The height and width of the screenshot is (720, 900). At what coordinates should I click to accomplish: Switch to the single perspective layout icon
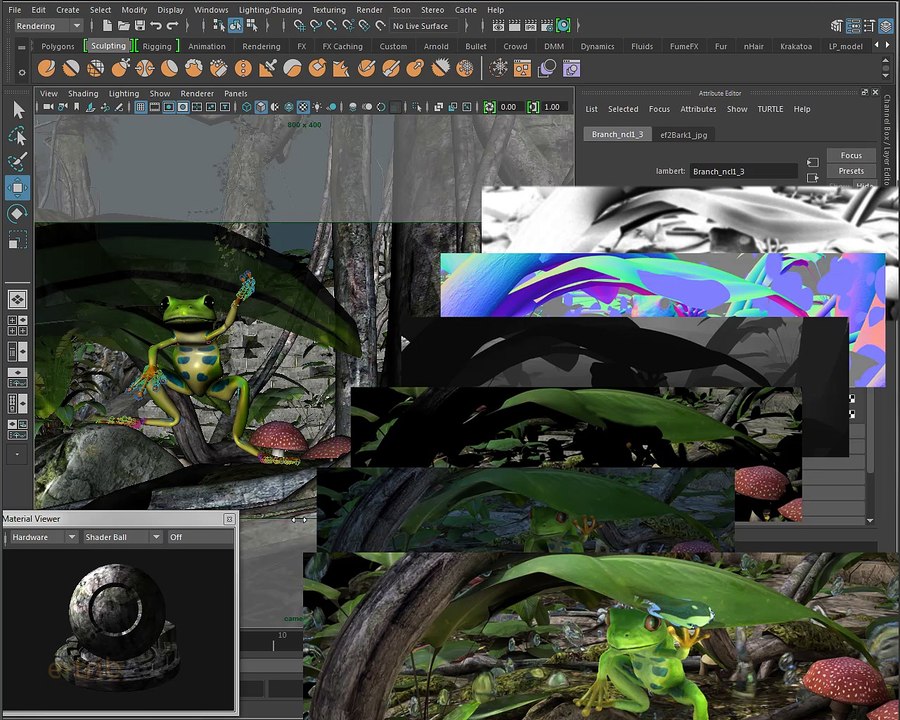pyautogui.click(x=18, y=300)
